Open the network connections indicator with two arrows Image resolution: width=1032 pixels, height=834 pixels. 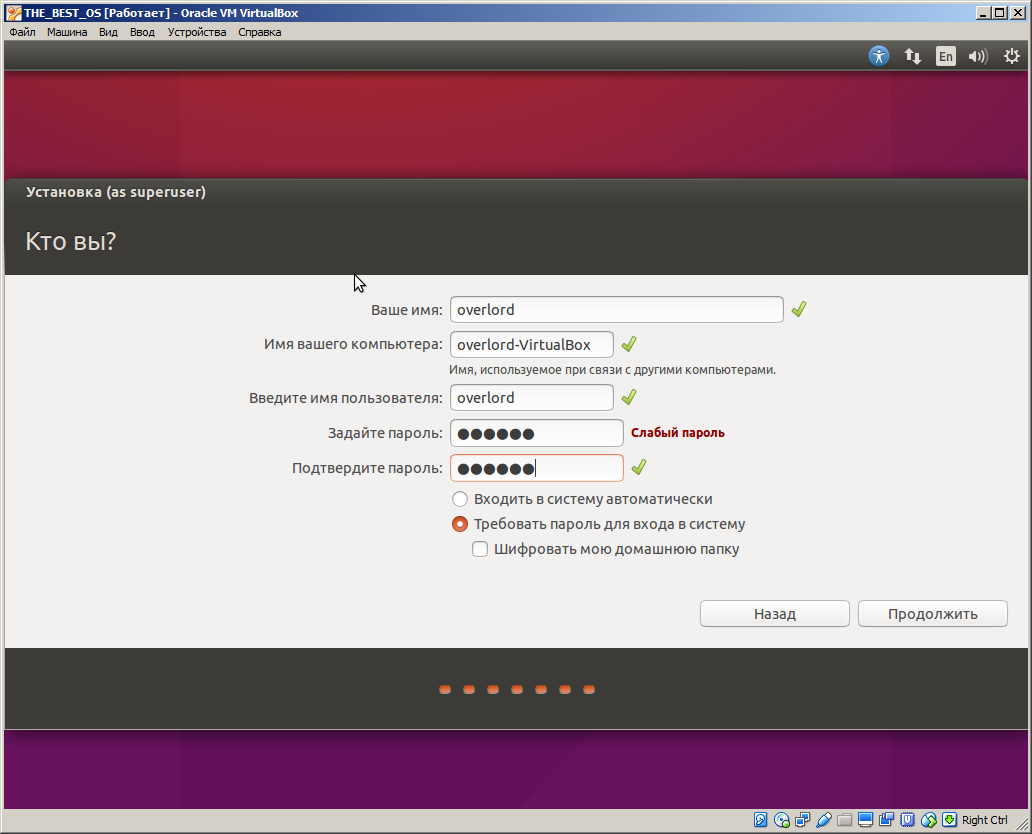click(912, 56)
